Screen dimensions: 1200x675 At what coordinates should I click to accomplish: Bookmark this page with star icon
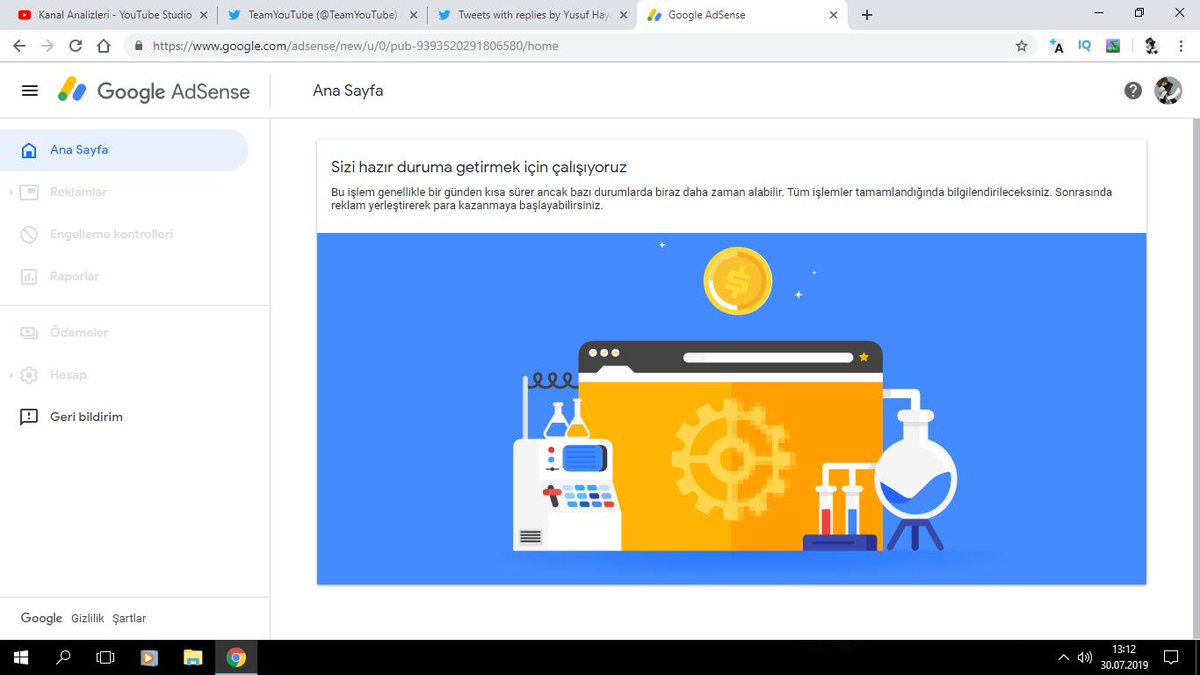coord(1021,46)
